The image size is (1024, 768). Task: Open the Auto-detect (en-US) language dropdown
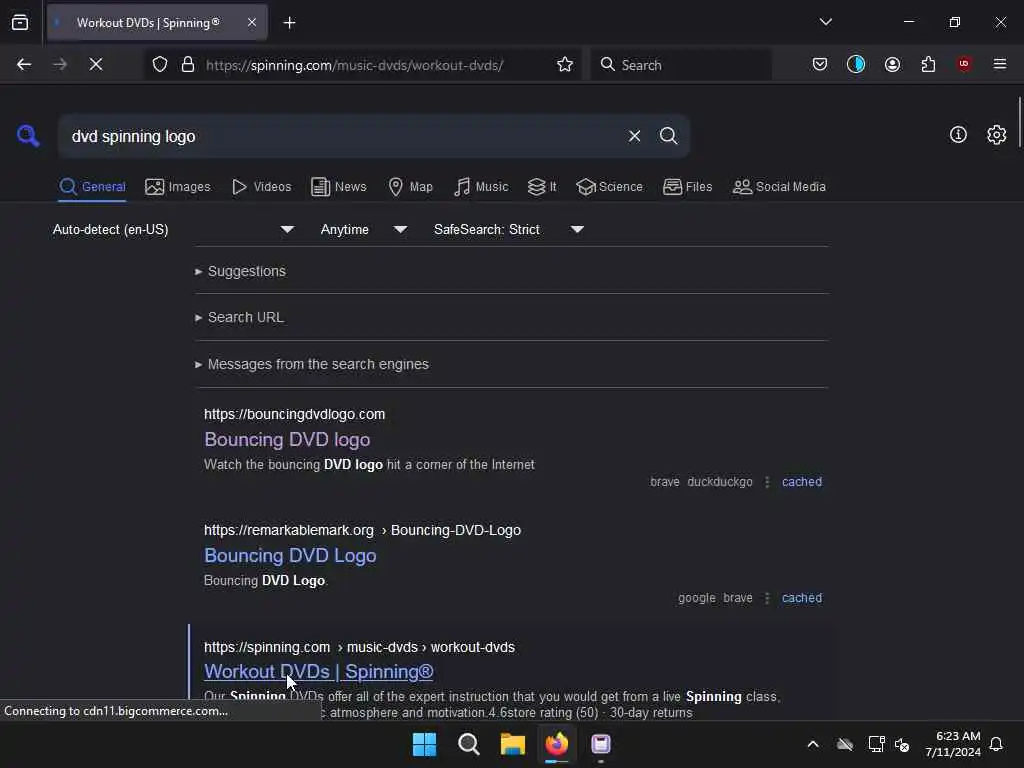(173, 229)
